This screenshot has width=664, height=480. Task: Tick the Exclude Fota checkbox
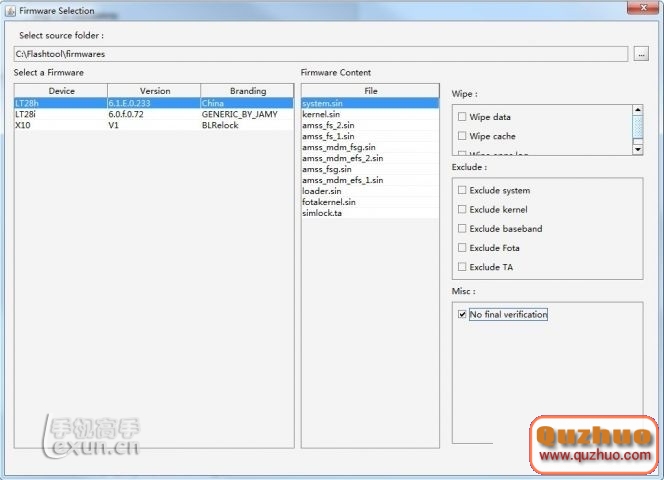pos(462,247)
